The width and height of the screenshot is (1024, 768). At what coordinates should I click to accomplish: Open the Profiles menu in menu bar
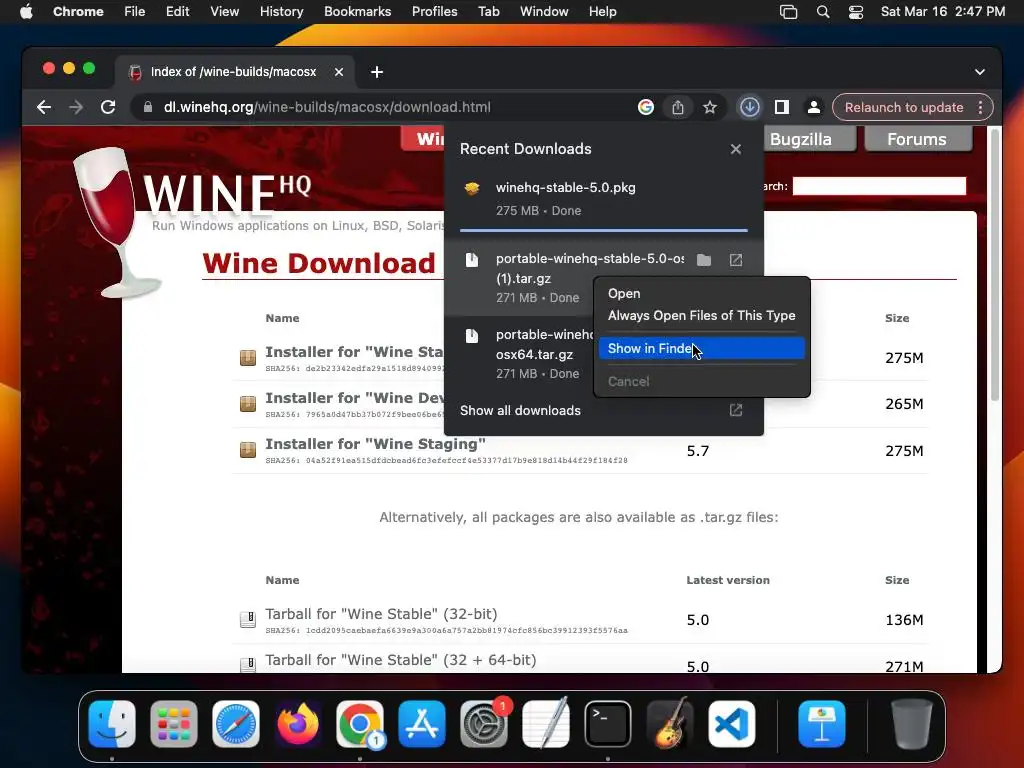[434, 12]
